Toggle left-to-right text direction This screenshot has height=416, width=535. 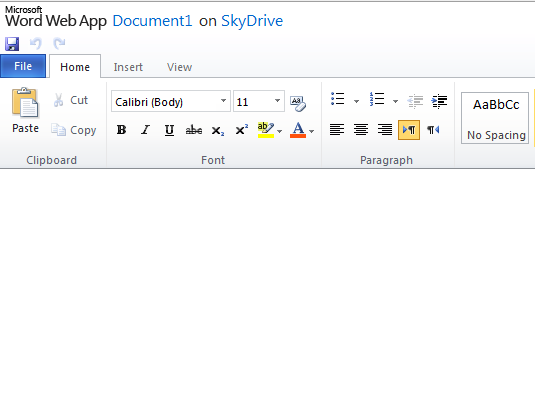(x=409, y=130)
